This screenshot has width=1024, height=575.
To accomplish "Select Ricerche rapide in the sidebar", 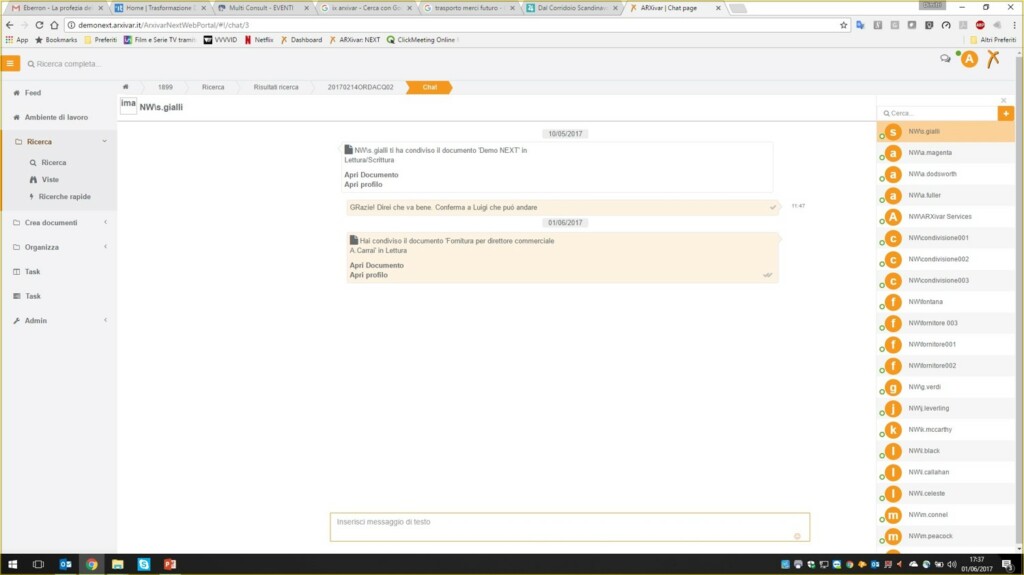I will click(64, 197).
